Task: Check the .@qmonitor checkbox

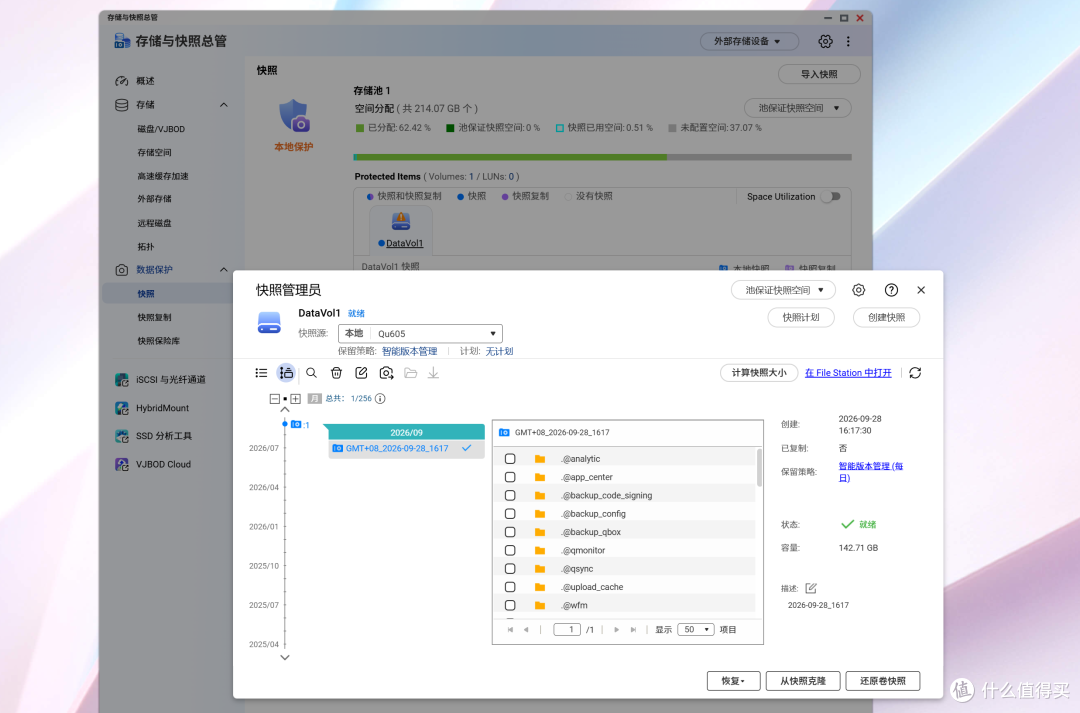Action: point(510,550)
